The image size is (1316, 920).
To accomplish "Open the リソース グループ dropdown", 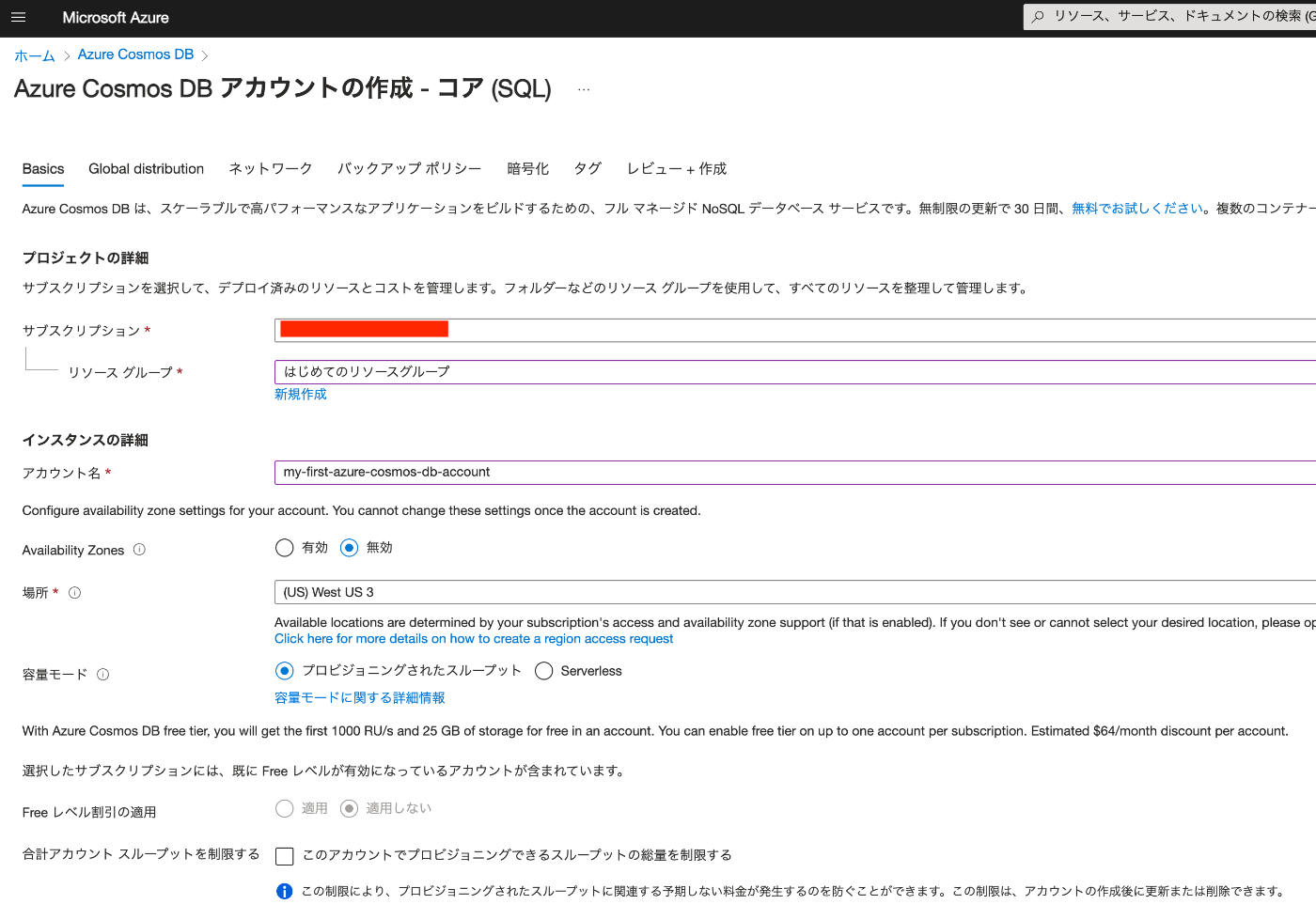I will (795, 372).
